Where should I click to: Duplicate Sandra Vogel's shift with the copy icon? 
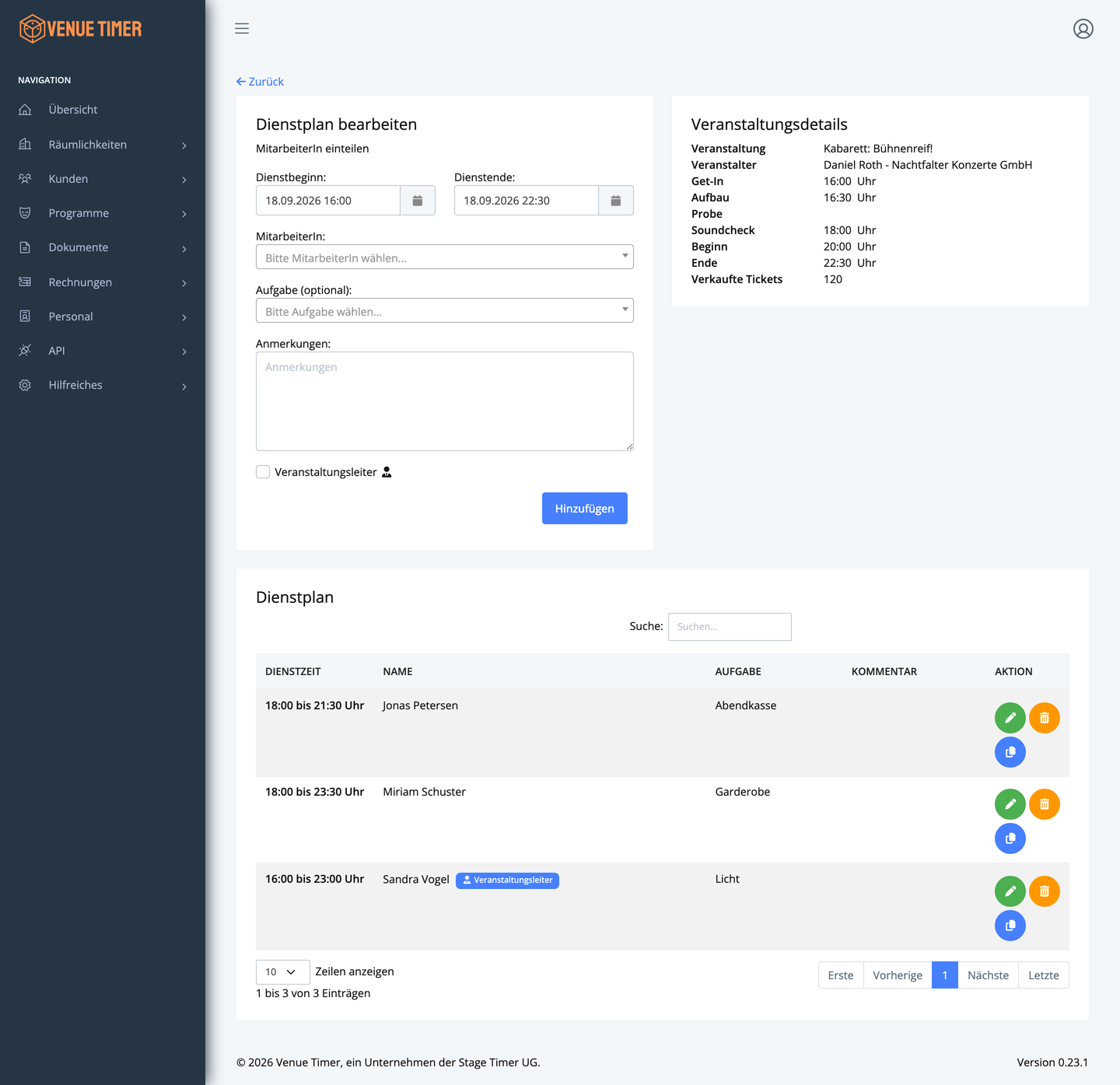pos(1010,926)
